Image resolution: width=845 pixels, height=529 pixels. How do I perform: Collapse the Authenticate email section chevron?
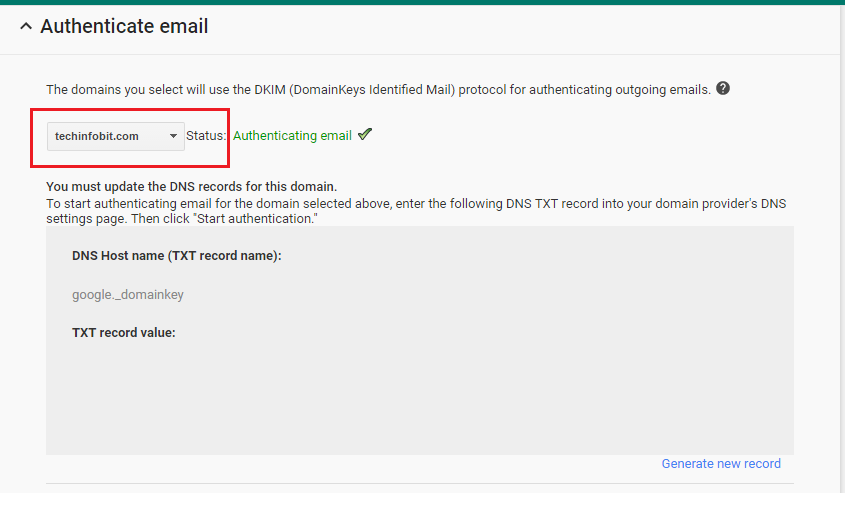tap(26, 27)
